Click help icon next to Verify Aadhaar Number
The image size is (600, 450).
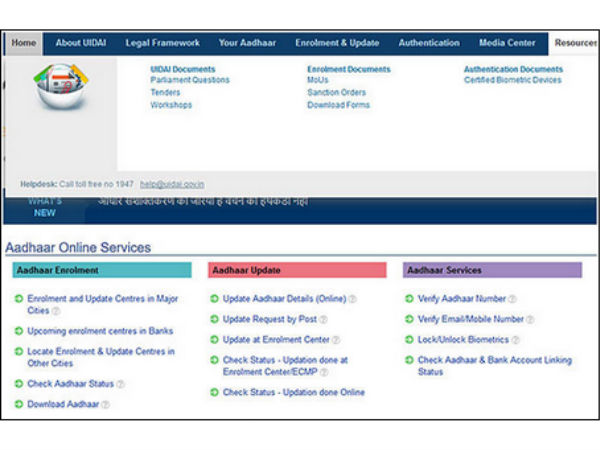pos(512,299)
